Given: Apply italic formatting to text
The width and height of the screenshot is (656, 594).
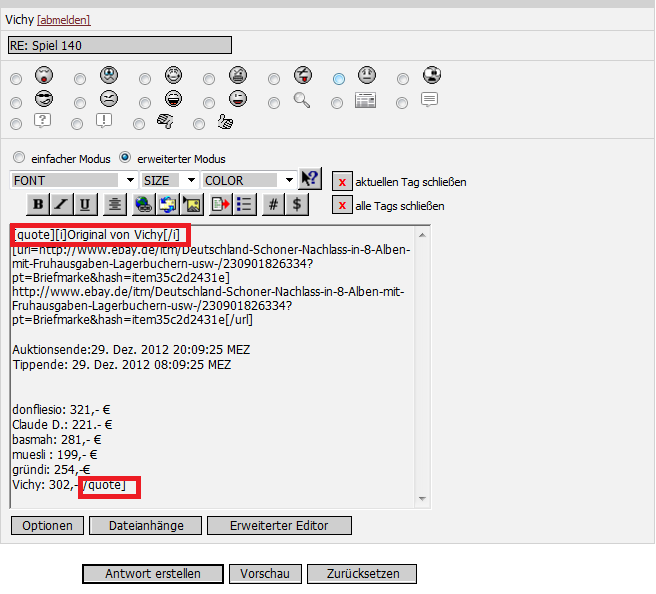Looking at the screenshot, I should click(62, 204).
